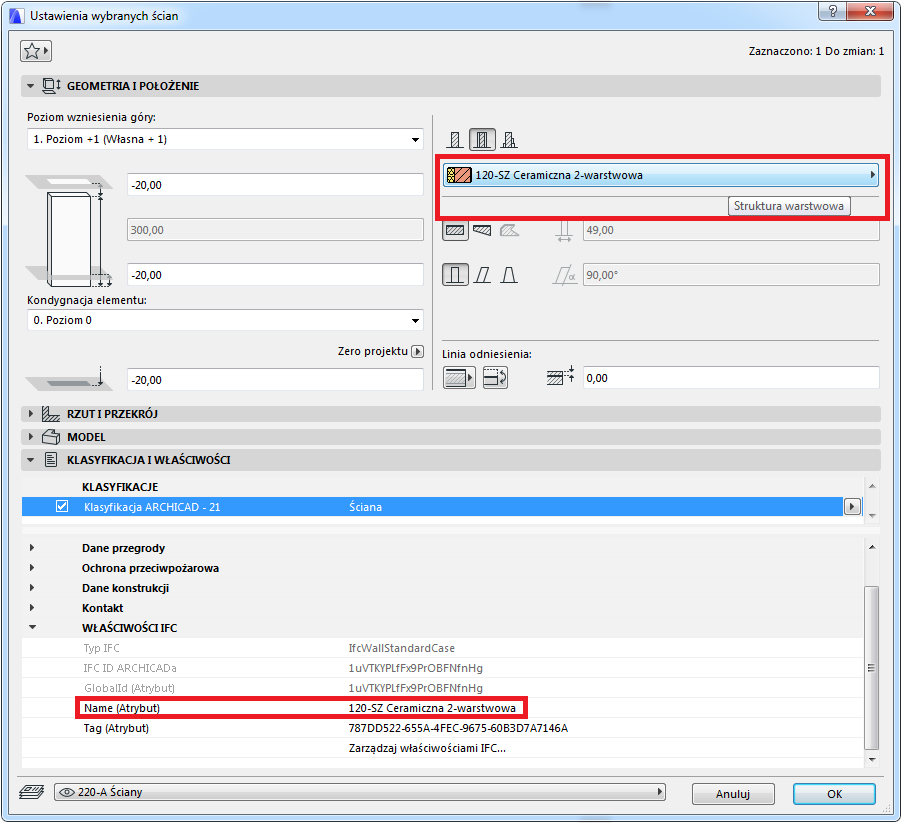Choose straight wall geometry icon
The image size is (902, 823).
(x=455, y=230)
